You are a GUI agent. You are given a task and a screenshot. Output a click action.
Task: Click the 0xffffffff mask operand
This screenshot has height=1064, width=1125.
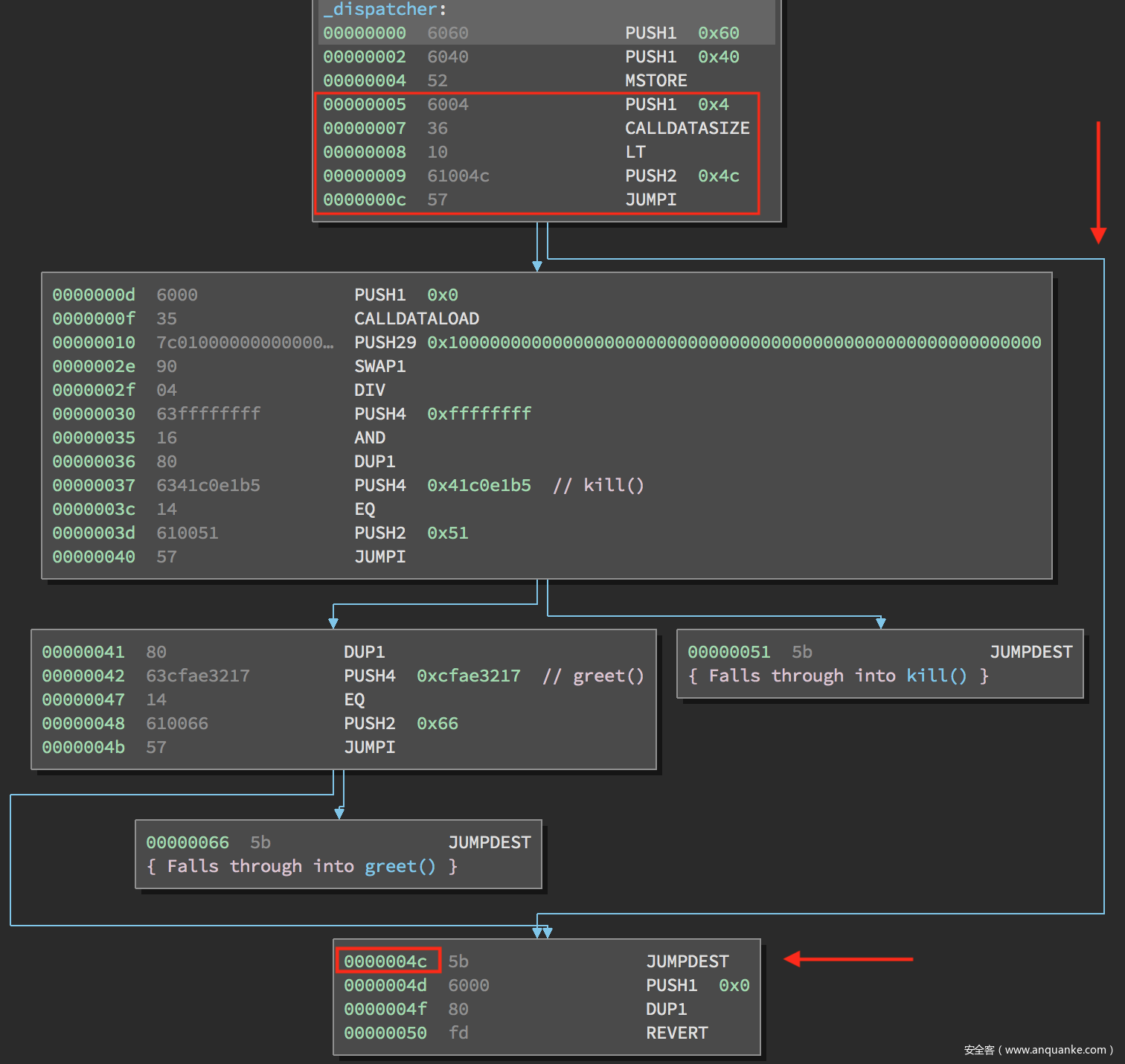click(x=478, y=414)
